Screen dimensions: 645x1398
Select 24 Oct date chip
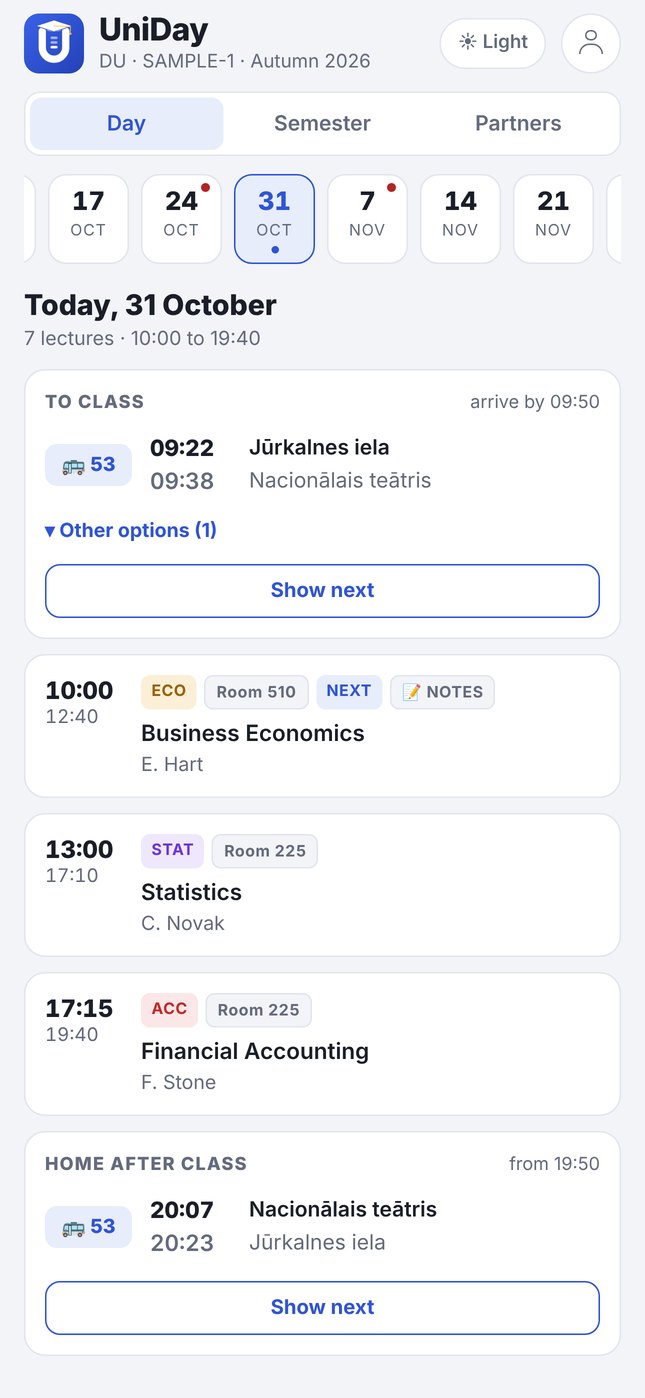pyautogui.click(x=181, y=219)
